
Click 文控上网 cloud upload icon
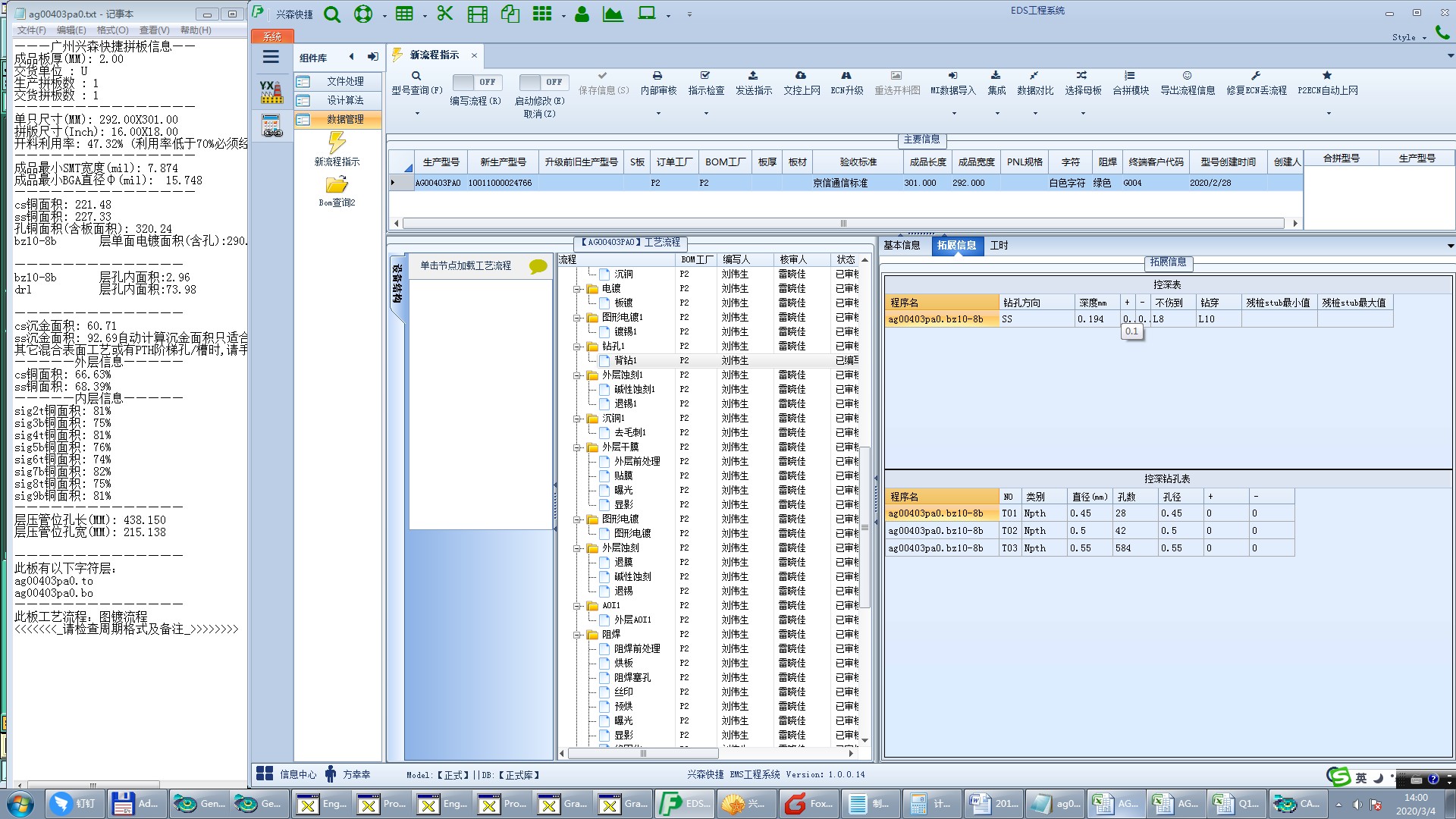point(801,76)
